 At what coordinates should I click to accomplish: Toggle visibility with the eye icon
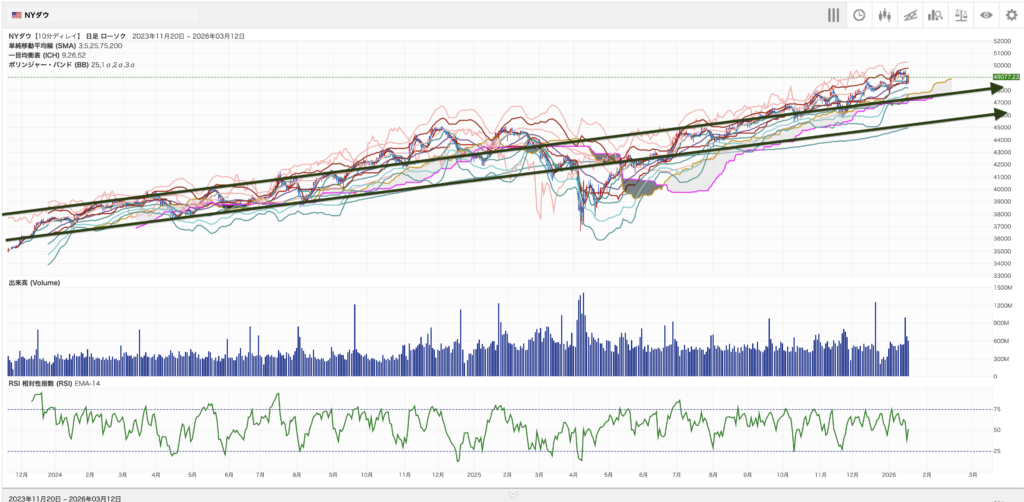click(986, 15)
